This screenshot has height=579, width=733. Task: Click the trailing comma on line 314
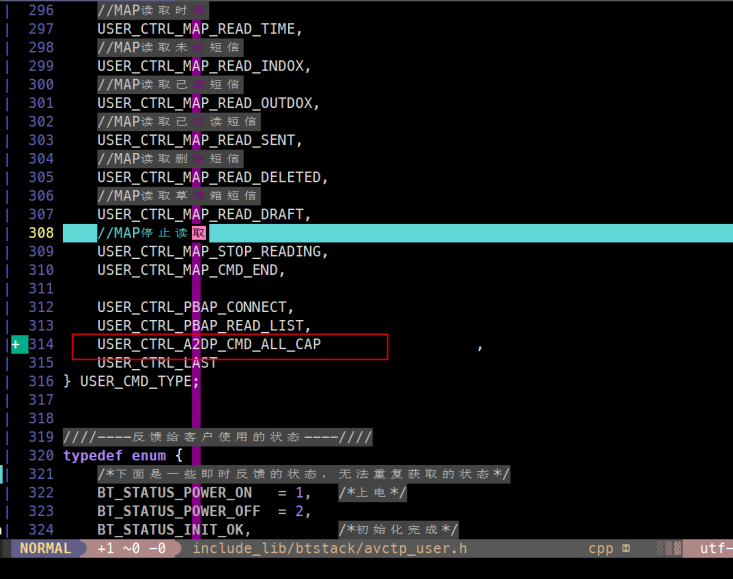480,348
